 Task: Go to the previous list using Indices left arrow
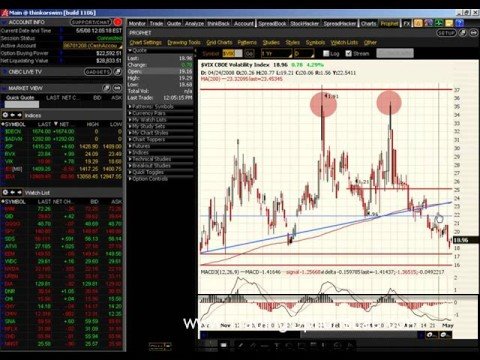[x=13, y=115]
